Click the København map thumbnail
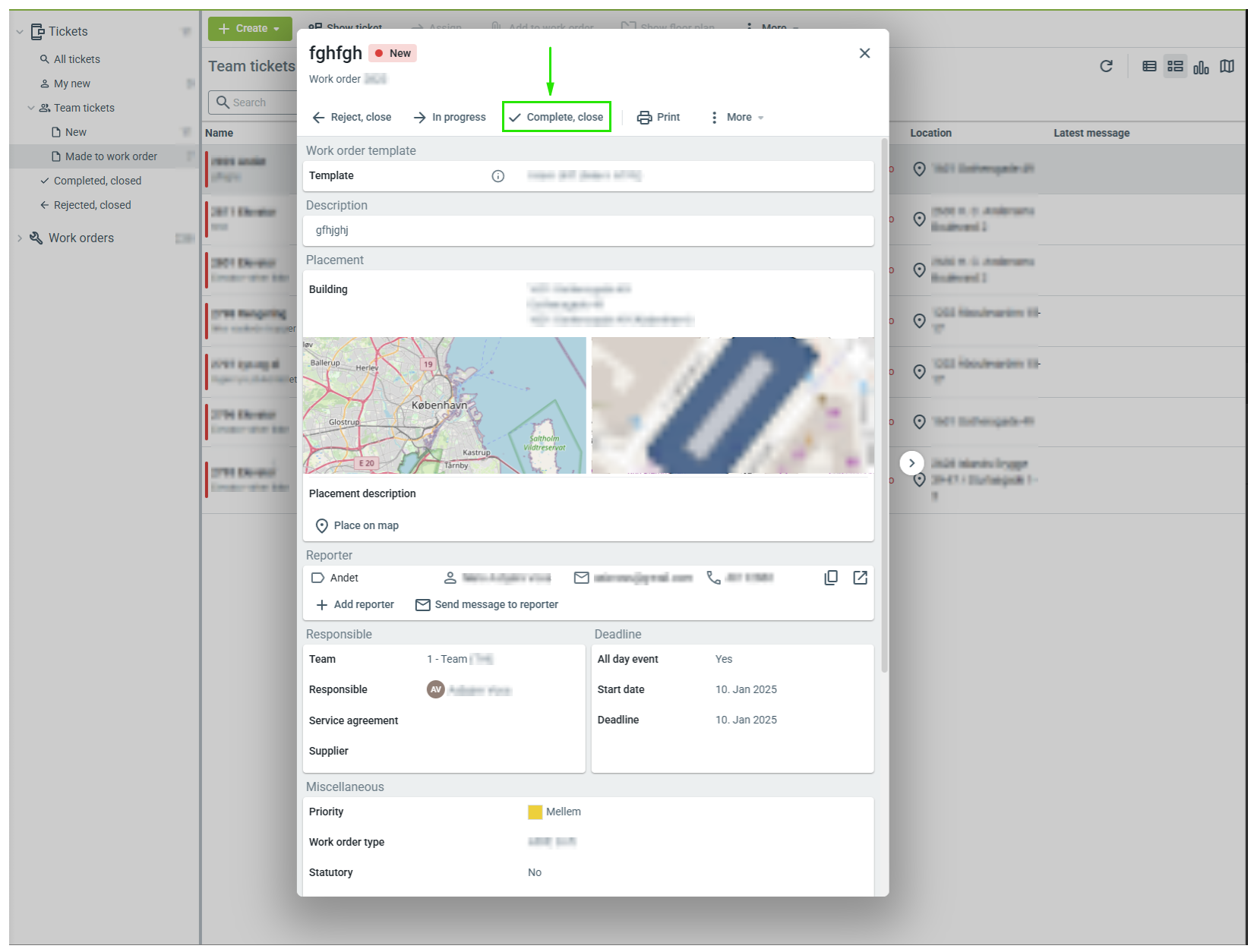This screenshot has width=1254, height=952. (444, 405)
